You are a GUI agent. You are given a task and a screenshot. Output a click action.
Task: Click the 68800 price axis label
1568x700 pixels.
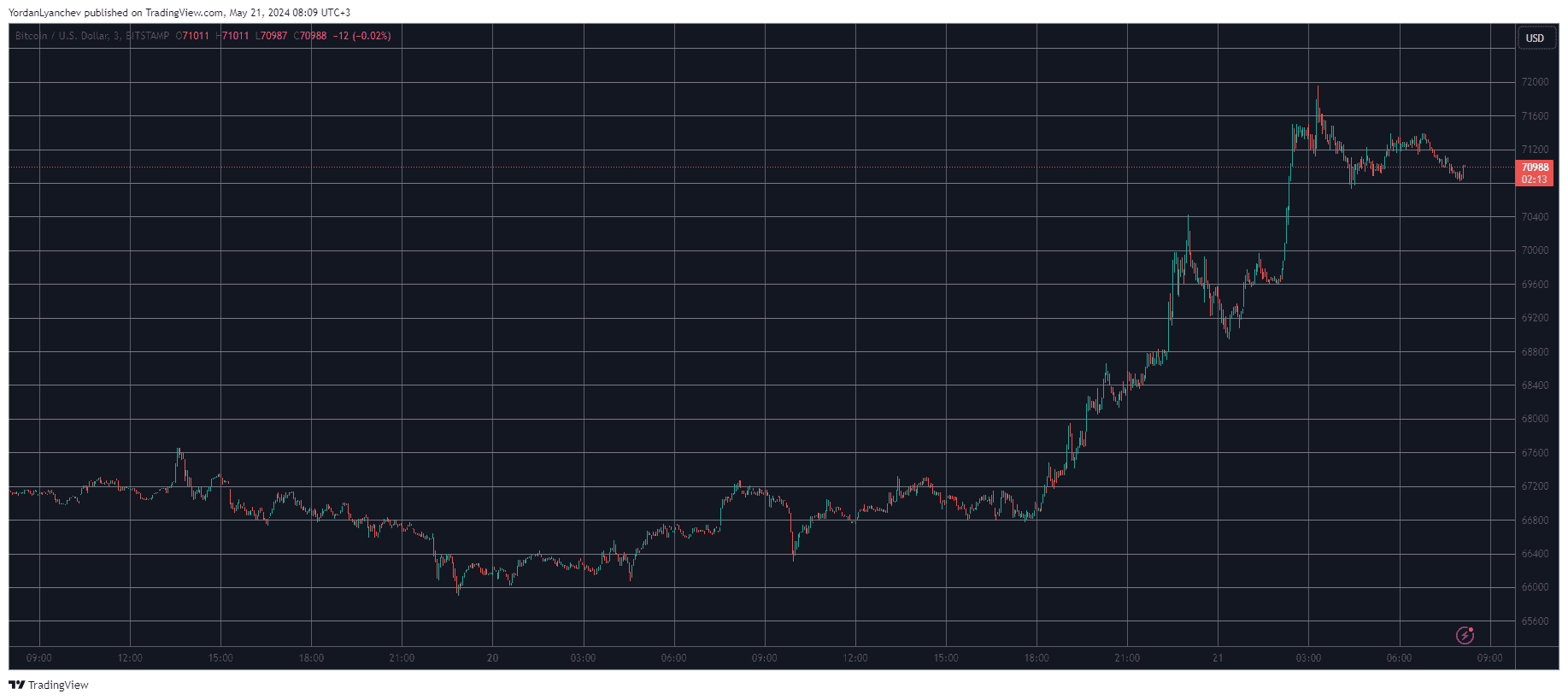click(x=1535, y=352)
